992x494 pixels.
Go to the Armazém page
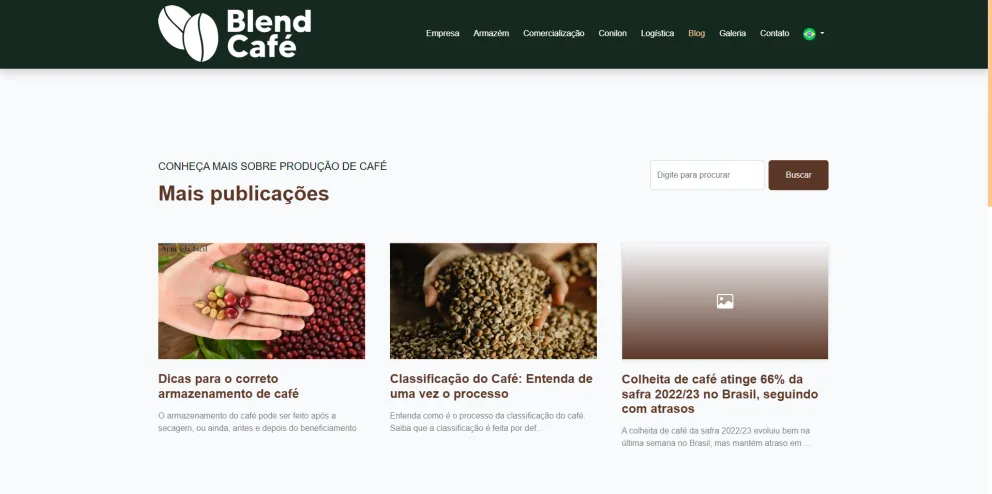pyautogui.click(x=491, y=34)
